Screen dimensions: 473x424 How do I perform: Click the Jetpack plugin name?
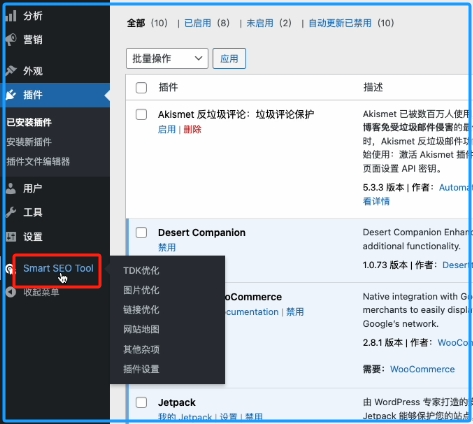coord(177,402)
